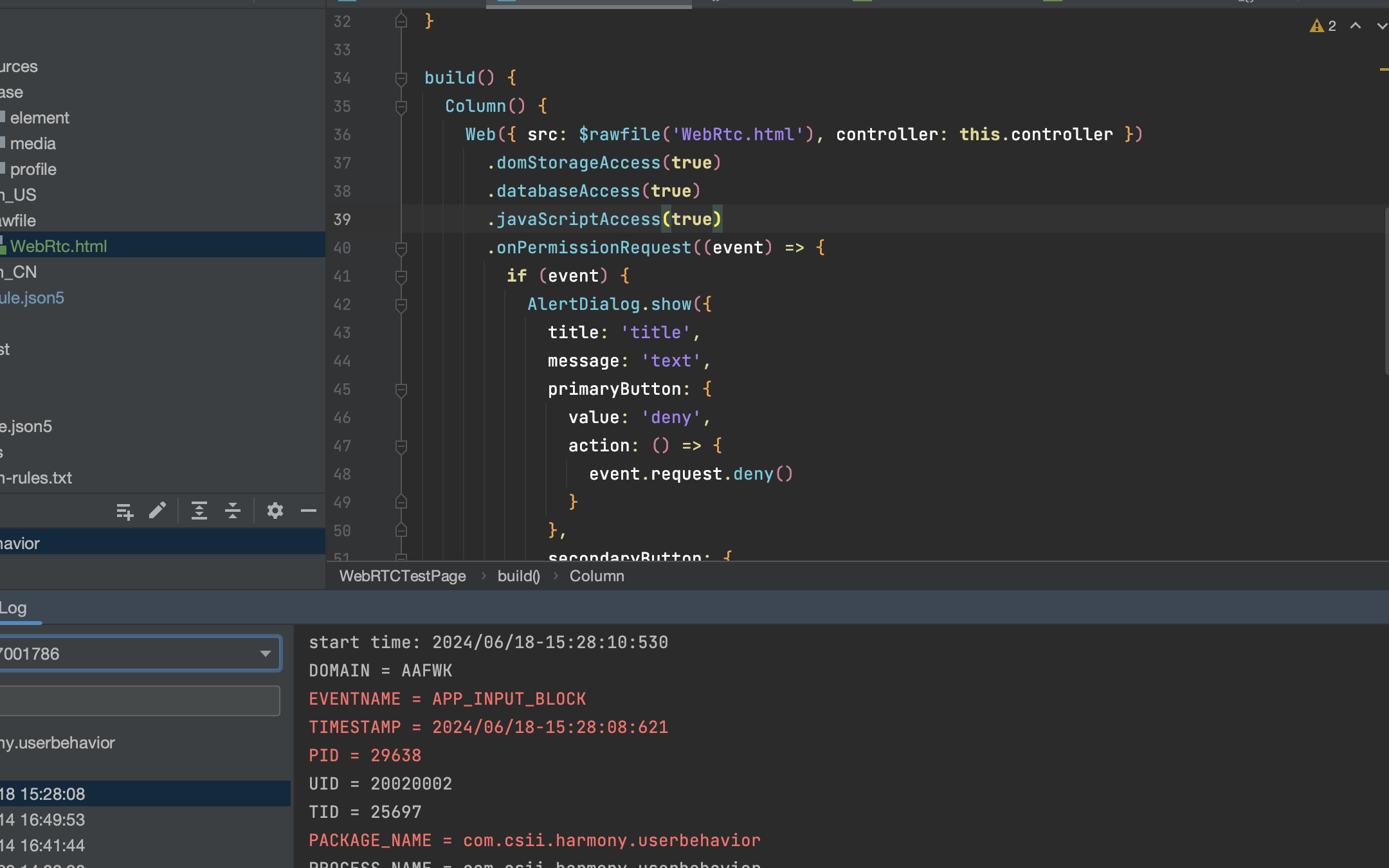Click the build() breadcrumb
Viewport: 1389px width, 868px height.
518,576
